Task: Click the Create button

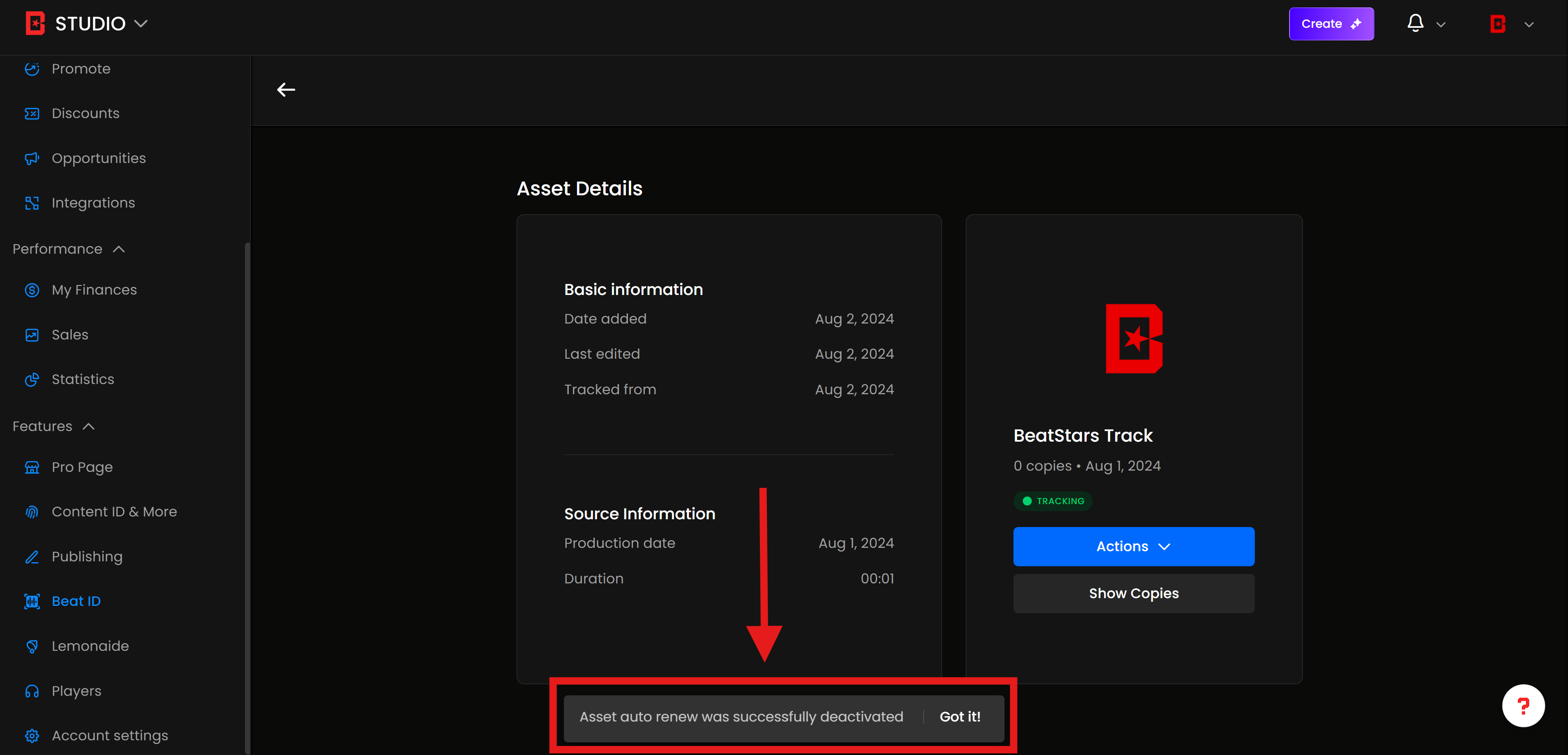Action: pyautogui.click(x=1331, y=24)
